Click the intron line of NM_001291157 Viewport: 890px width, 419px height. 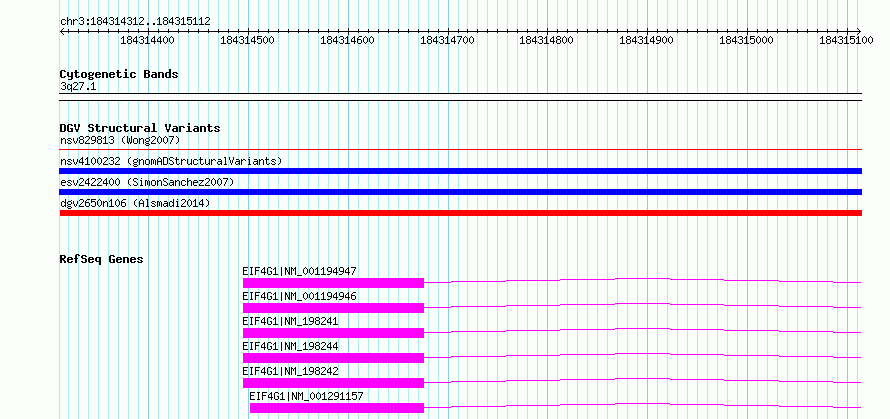point(643,403)
